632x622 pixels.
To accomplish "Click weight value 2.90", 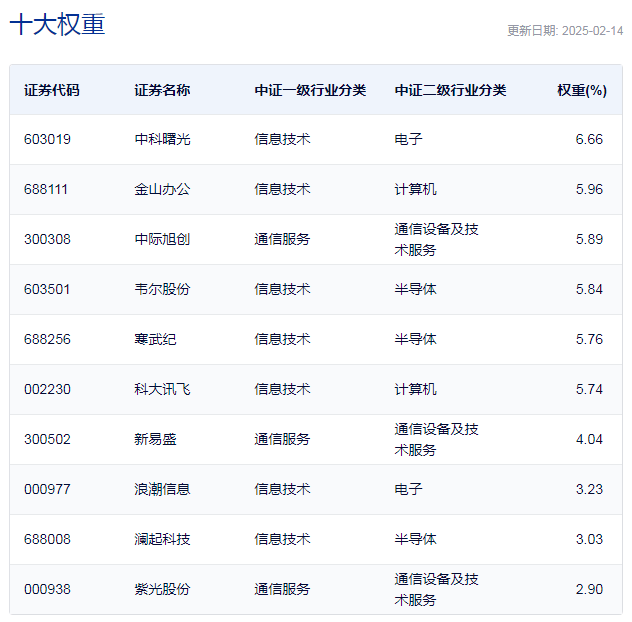I will [x=589, y=589].
